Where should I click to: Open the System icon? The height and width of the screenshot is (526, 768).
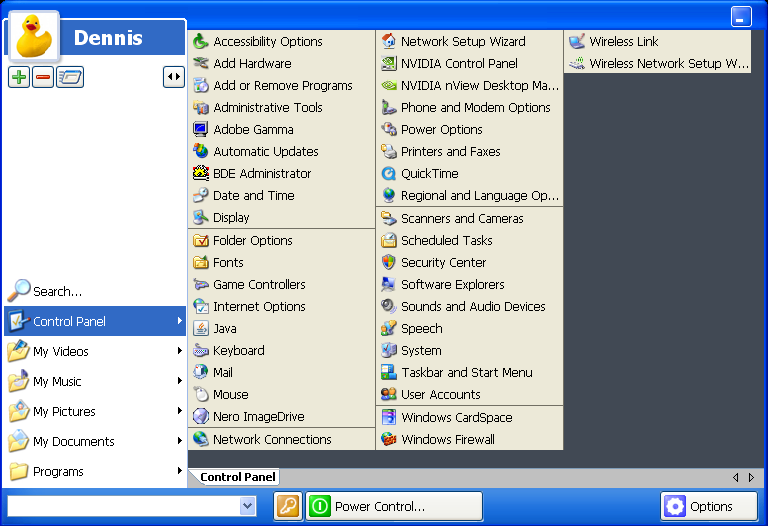point(389,351)
